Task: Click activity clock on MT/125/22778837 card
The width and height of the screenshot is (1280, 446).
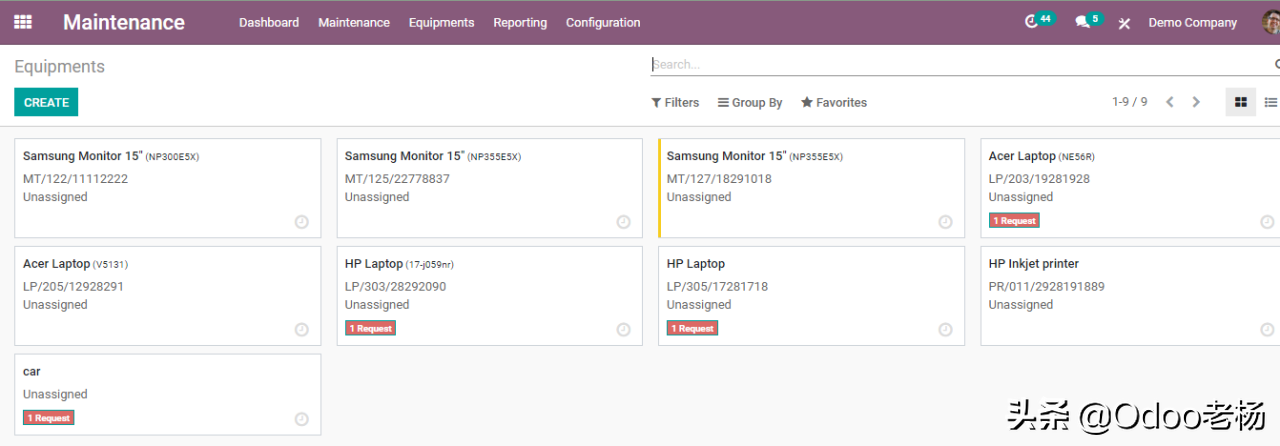Action: tap(624, 222)
